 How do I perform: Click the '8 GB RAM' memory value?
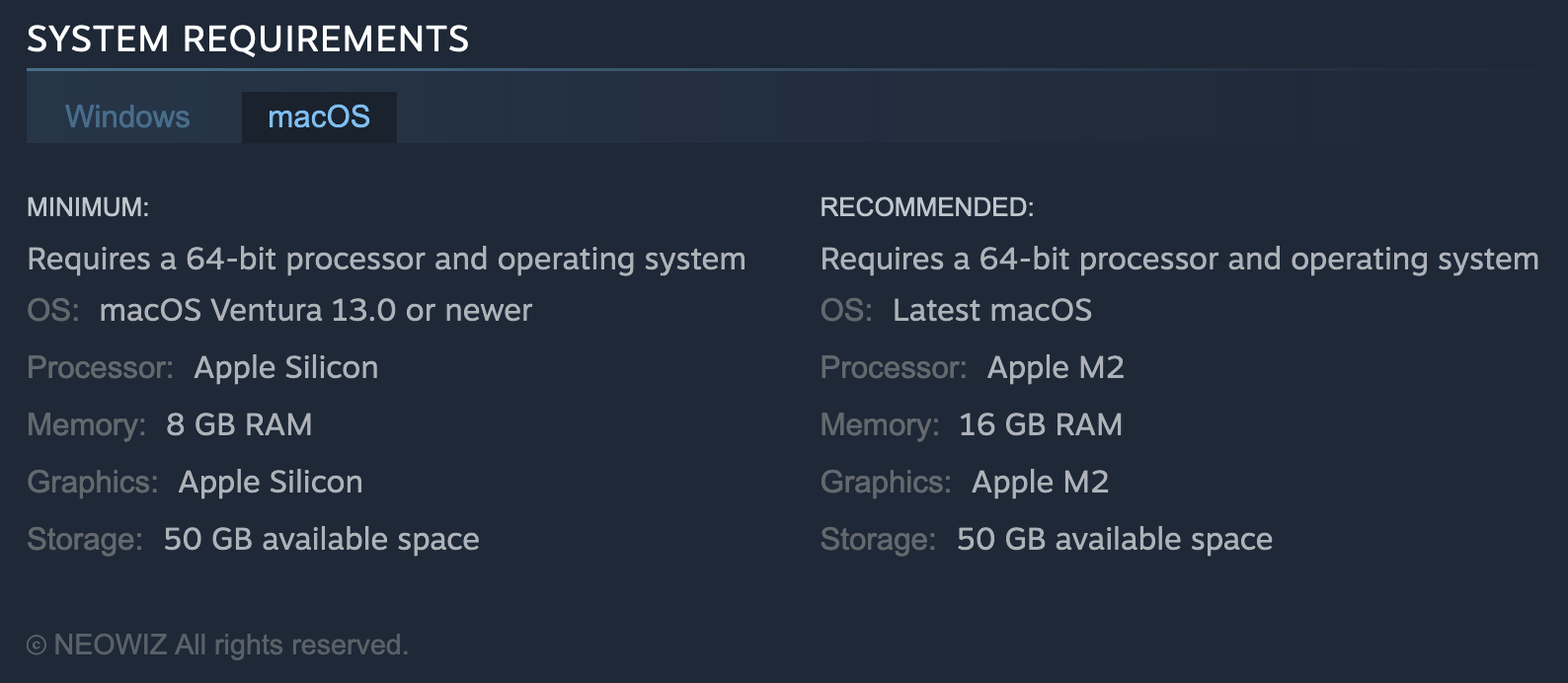click(239, 424)
